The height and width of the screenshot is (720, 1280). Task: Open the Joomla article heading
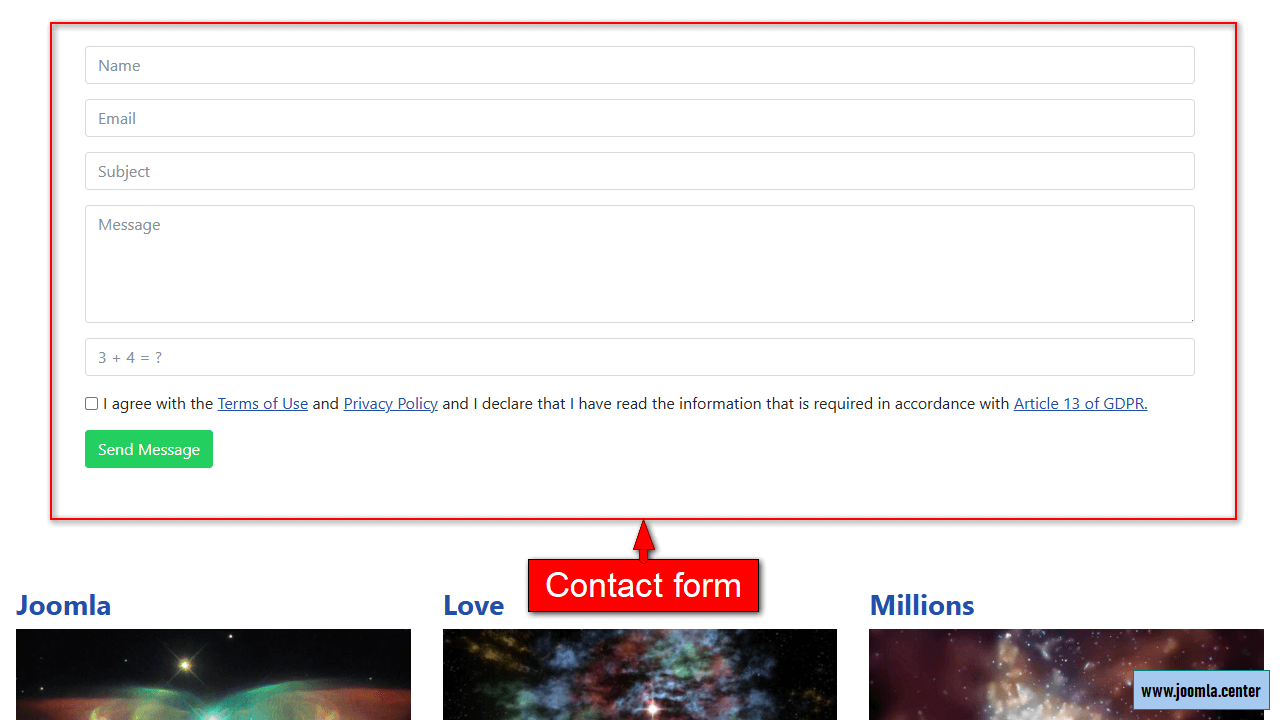(x=63, y=605)
